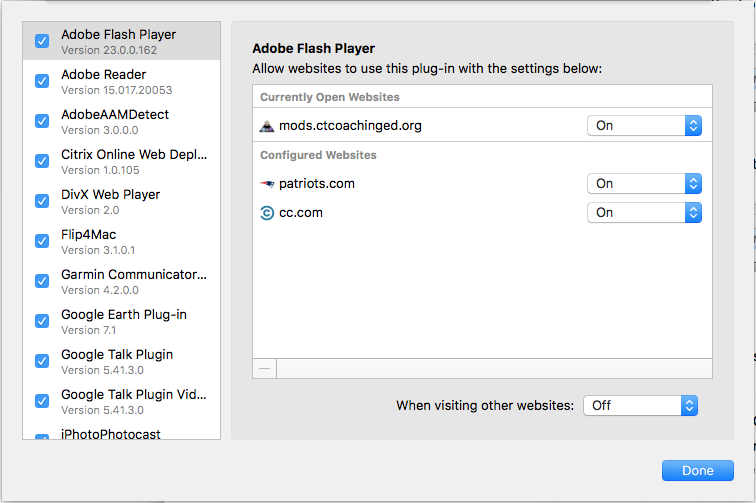Select the Google Talk Plugin Video entry

pyautogui.click(x=122, y=401)
